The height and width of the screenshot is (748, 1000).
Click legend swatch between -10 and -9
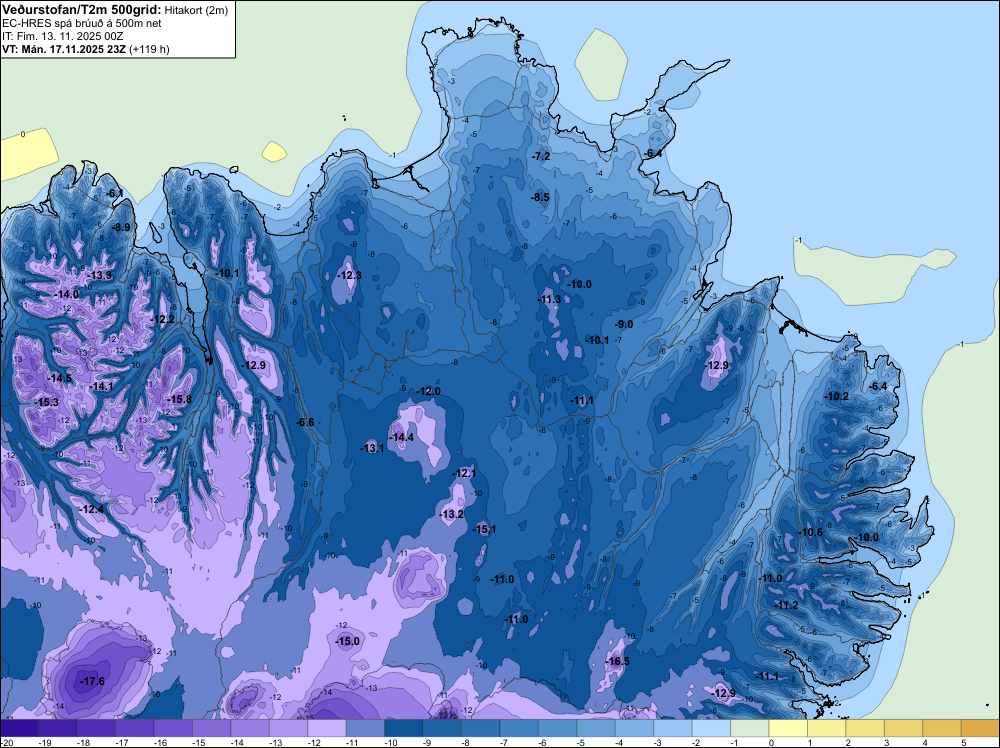[404, 728]
